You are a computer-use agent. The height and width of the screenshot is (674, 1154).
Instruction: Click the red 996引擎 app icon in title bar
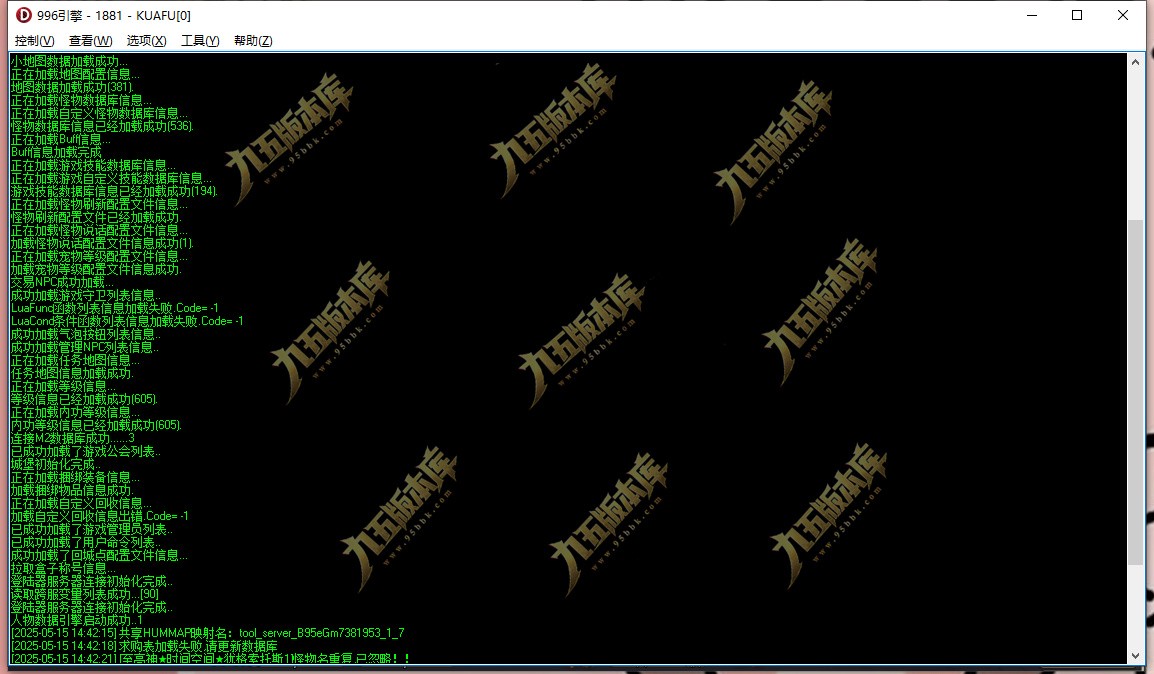[x=24, y=15]
